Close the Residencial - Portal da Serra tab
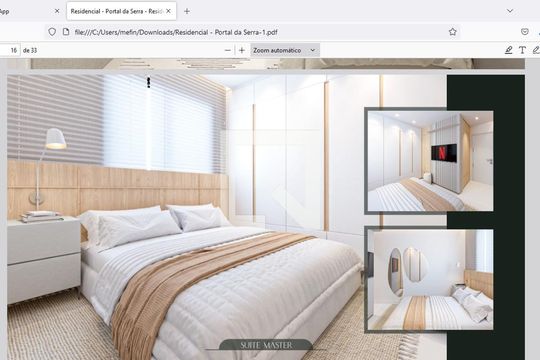 tap(168, 11)
